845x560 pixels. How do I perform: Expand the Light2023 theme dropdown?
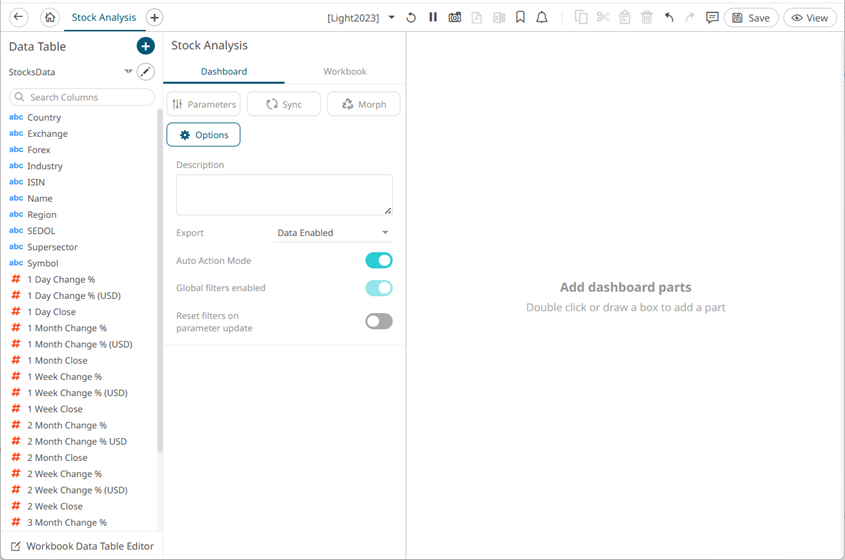[x=391, y=18]
